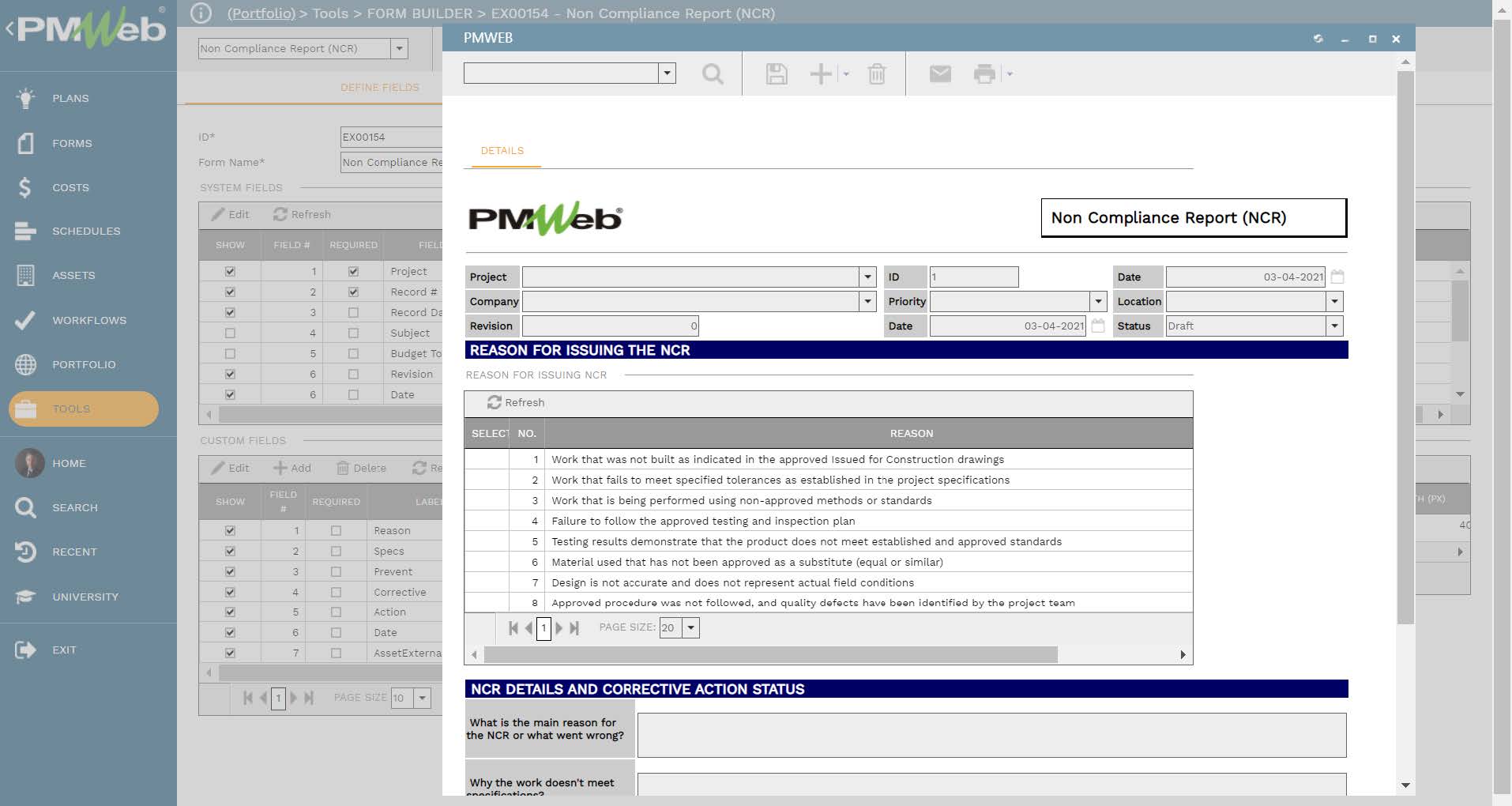Image resolution: width=1512 pixels, height=806 pixels.
Task: Open the Priority dropdown
Action: (x=1098, y=301)
